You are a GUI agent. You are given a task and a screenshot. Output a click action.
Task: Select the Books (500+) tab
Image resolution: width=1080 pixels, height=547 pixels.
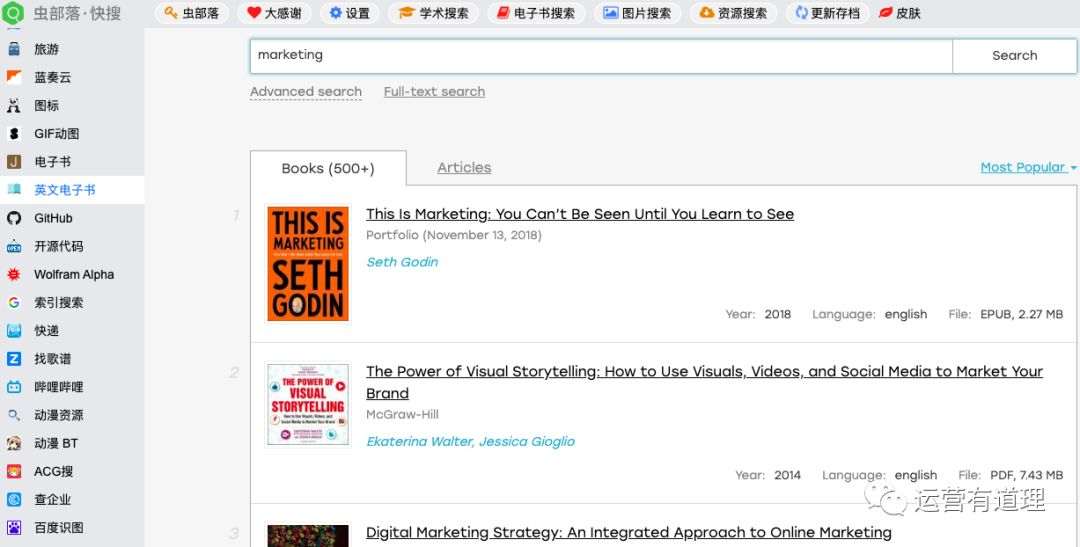tap(328, 168)
